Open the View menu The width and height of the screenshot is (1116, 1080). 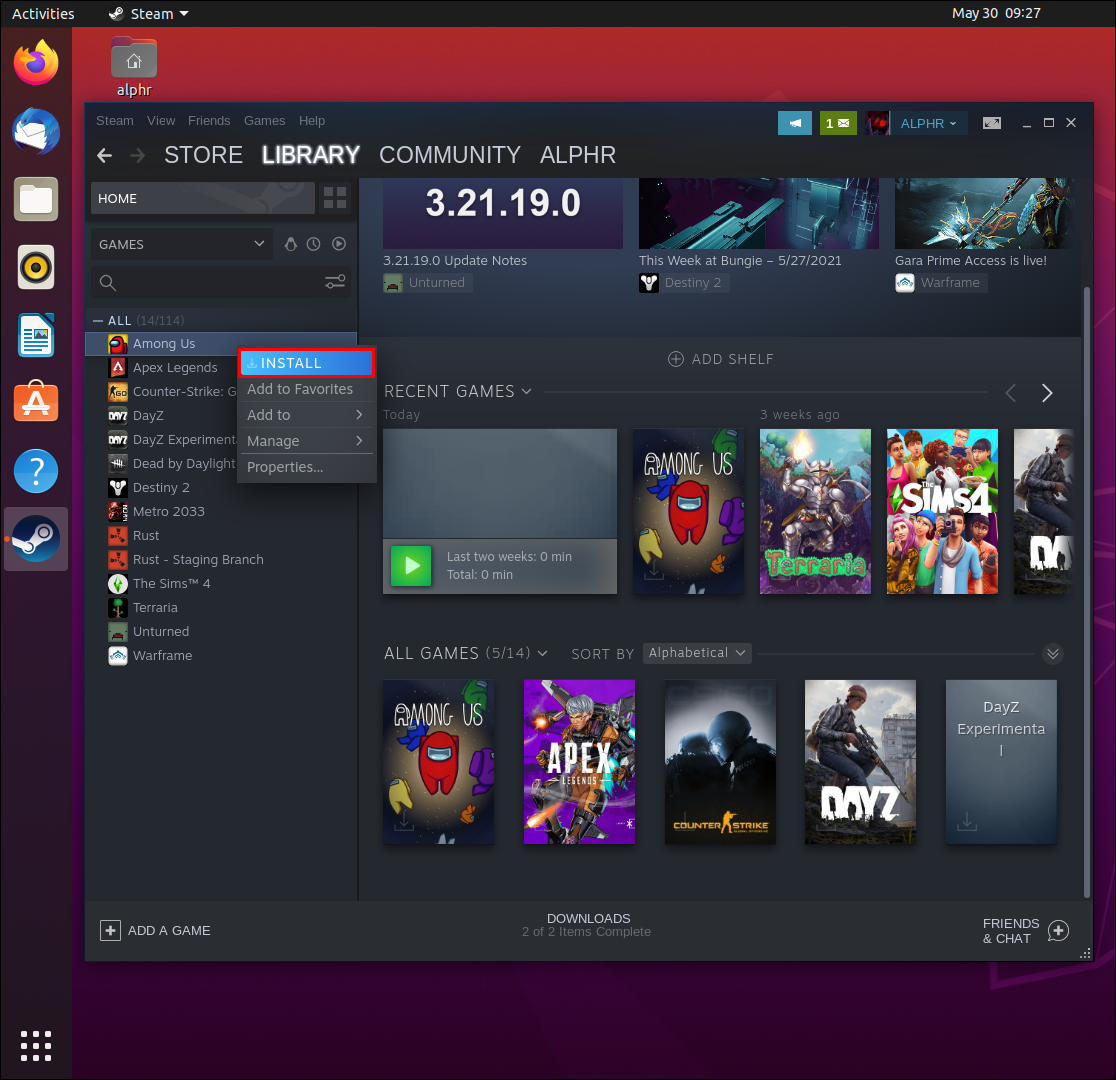(161, 120)
